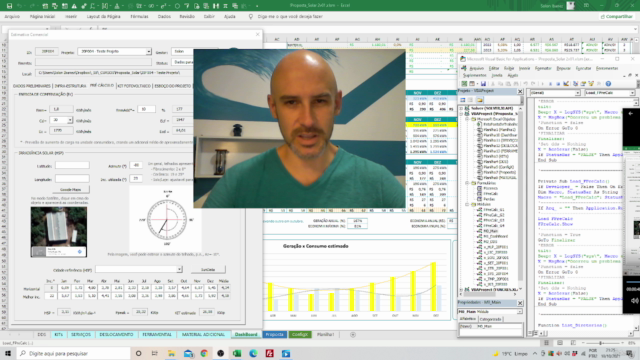Click the red Acrobat-style taskbar icon

269,353
